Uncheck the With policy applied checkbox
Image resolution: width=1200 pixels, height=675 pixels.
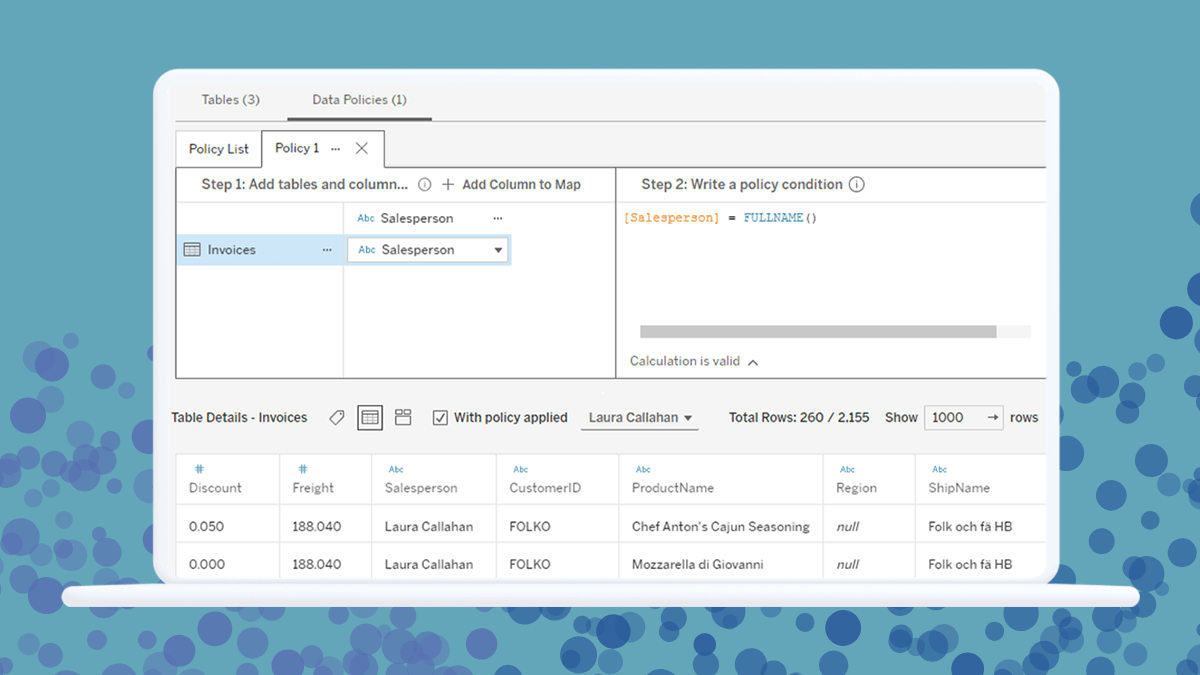coord(440,418)
